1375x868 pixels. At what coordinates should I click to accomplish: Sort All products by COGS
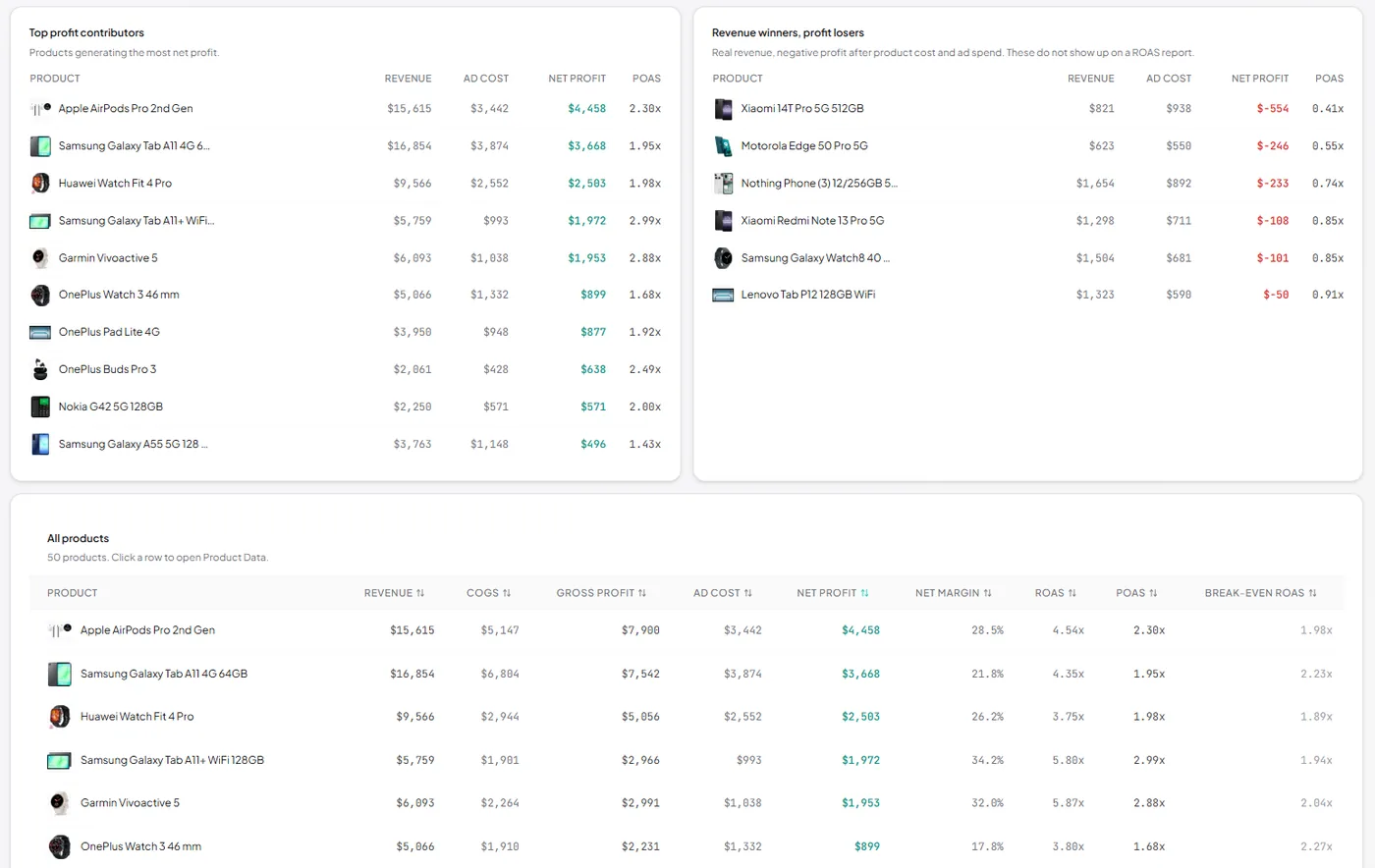(x=488, y=593)
